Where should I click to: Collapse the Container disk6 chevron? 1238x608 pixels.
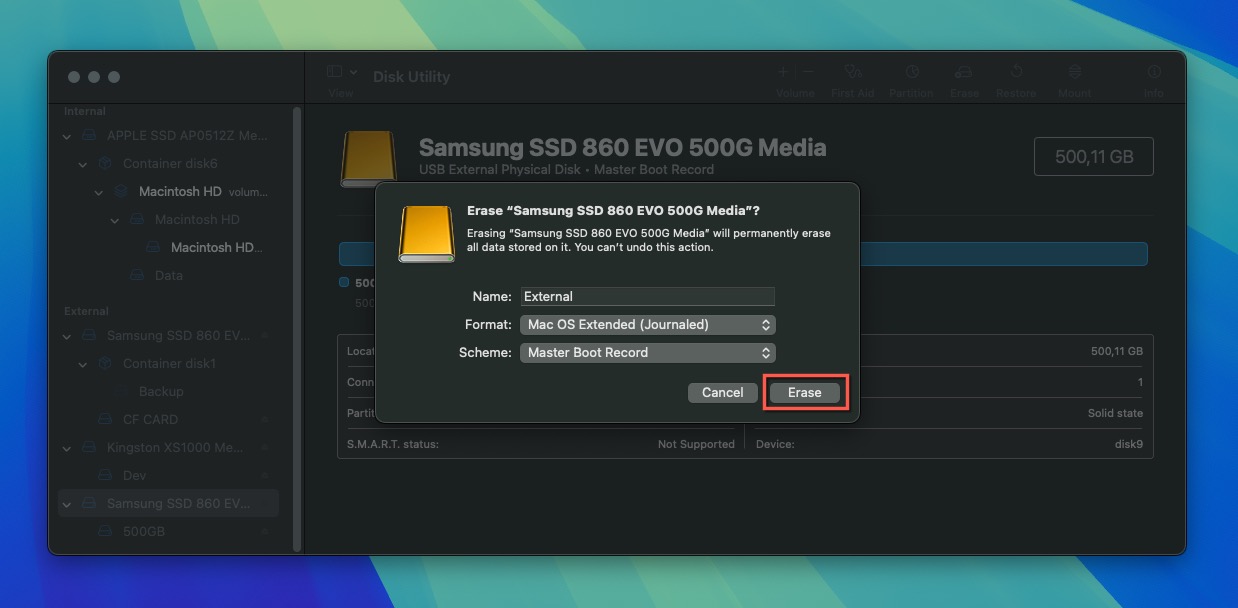[83, 164]
